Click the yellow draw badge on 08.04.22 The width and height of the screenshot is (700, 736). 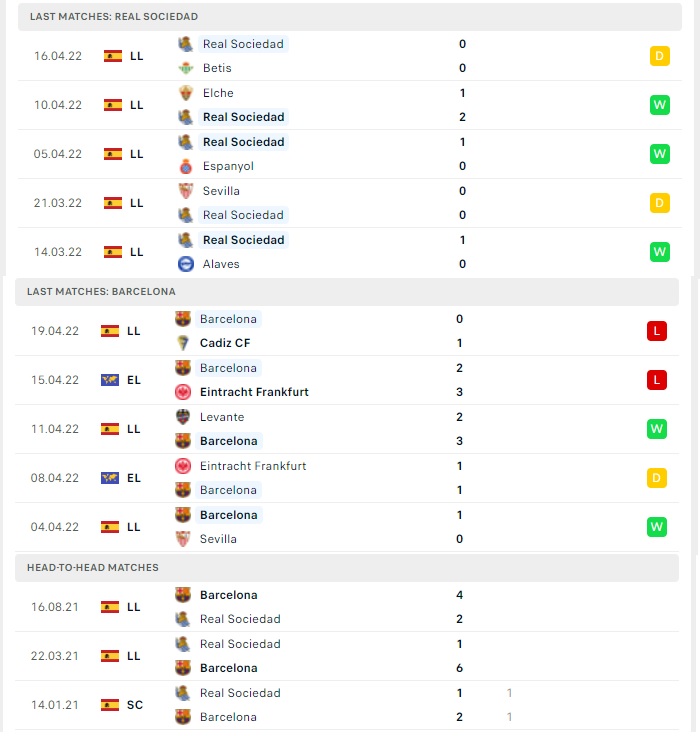pos(657,478)
